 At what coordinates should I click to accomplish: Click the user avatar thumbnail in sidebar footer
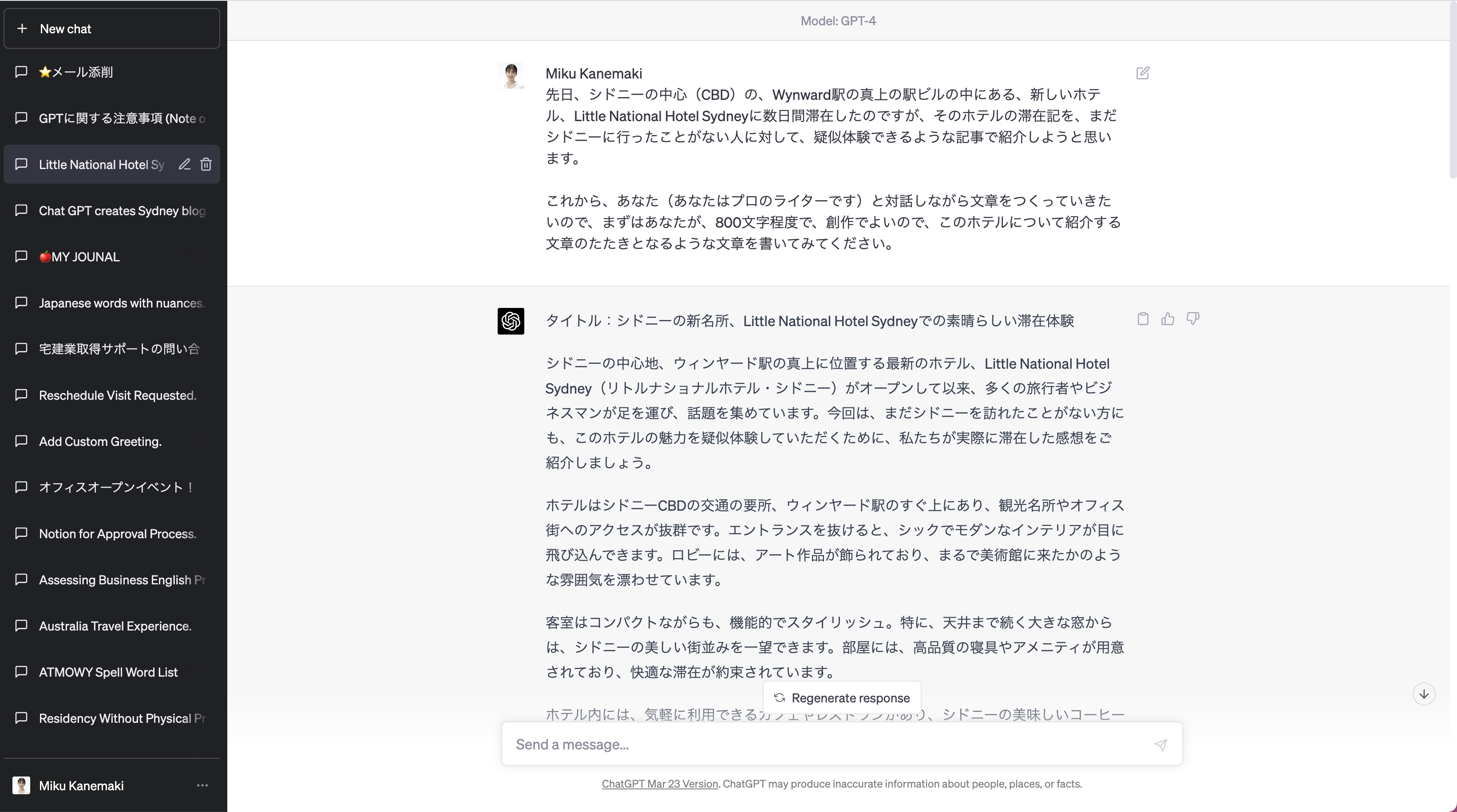click(21, 785)
